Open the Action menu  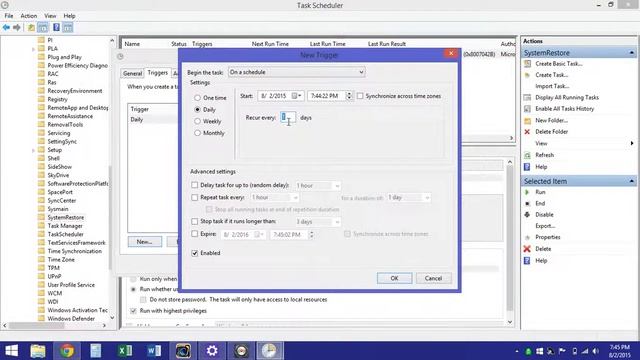click(29, 16)
